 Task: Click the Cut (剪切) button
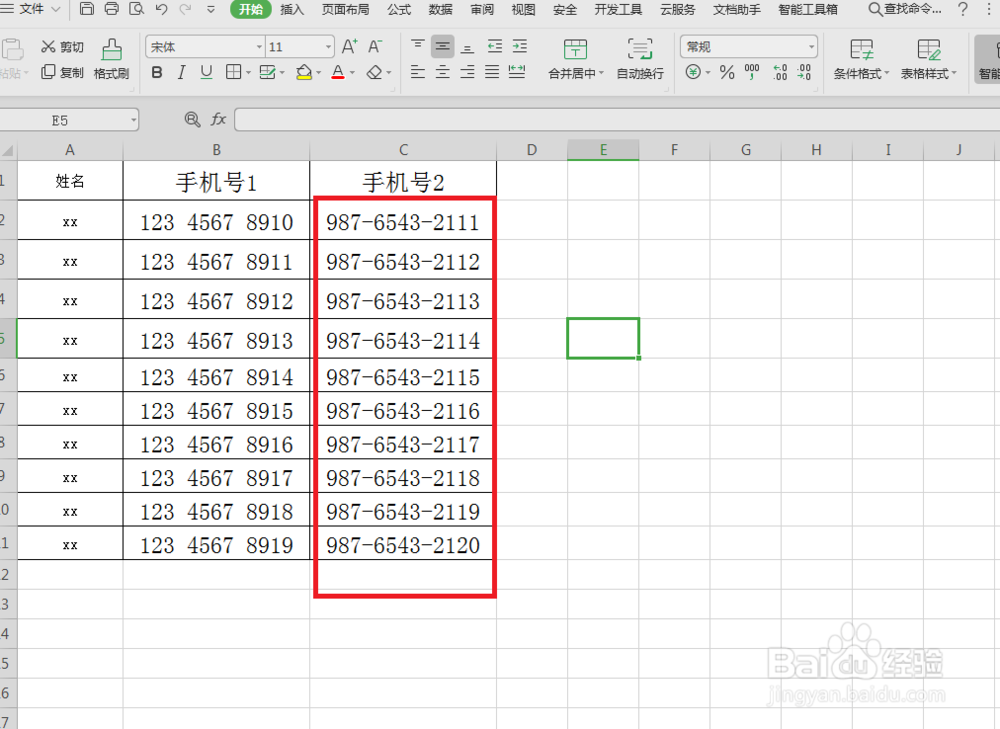(x=62, y=47)
